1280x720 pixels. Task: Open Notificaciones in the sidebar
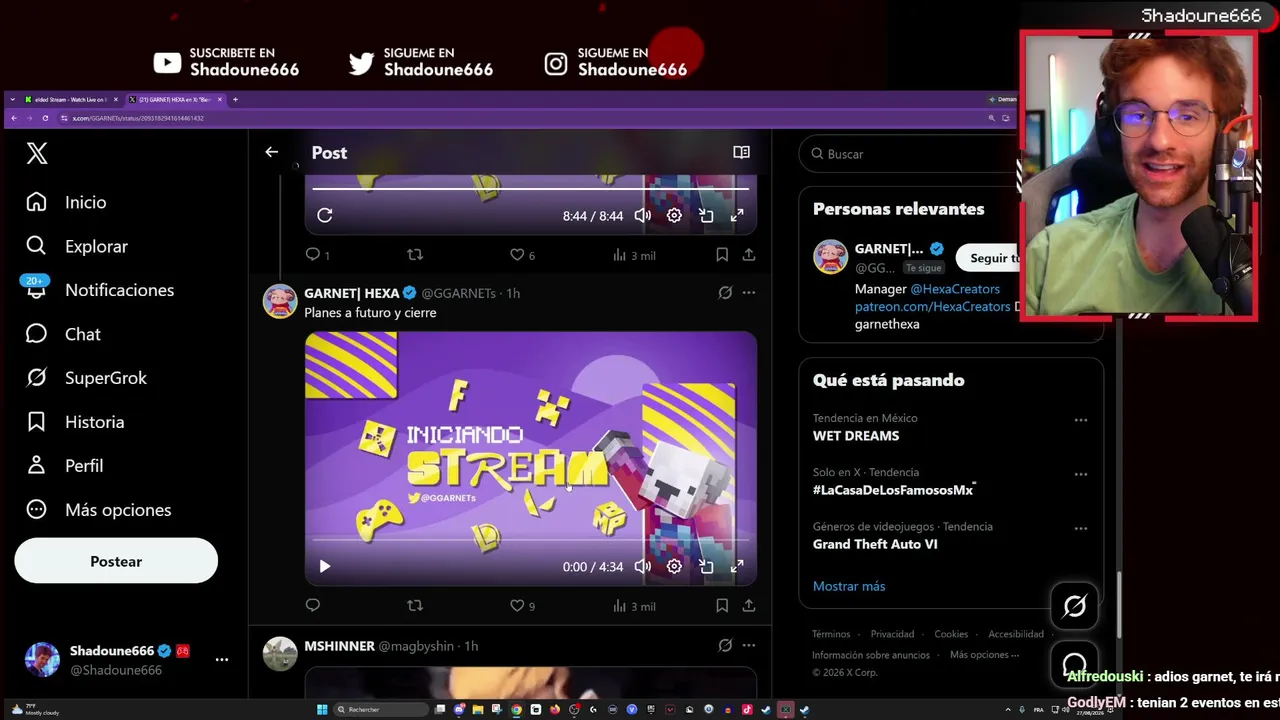pyautogui.click(x=100, y=290)
